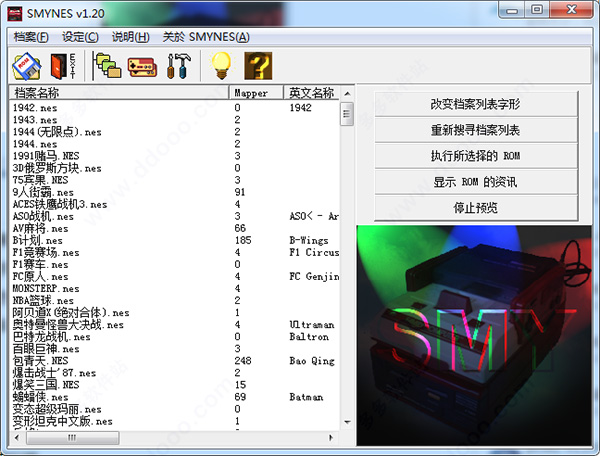
Task: Click the 执行所选择的 ROM button
Action: (476, 156)
